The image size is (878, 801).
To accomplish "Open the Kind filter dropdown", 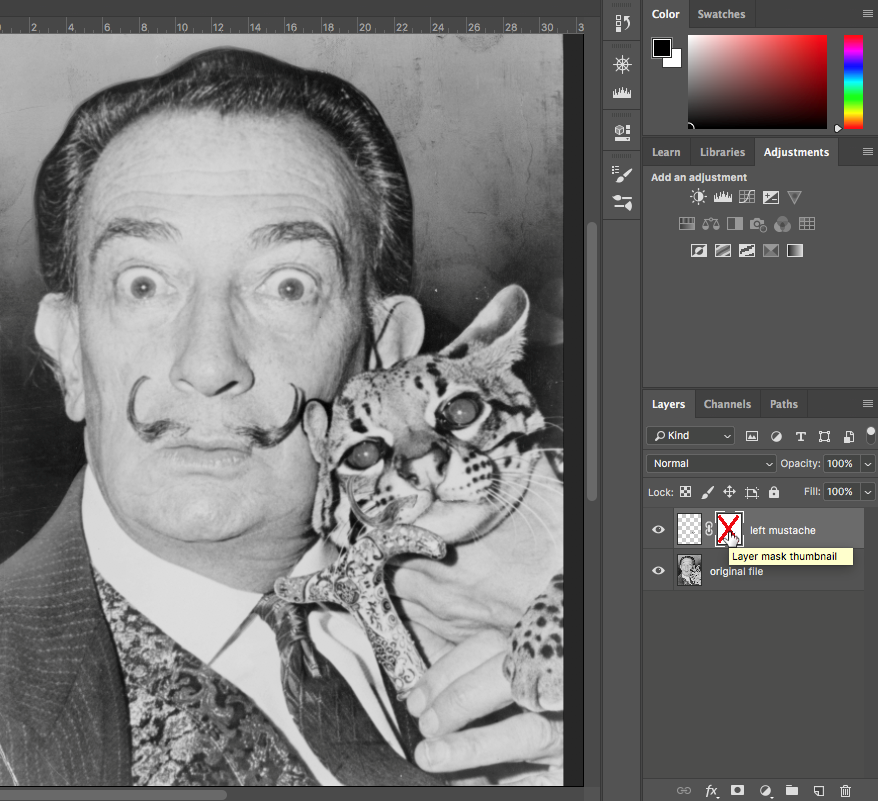I will click(x=691, y=436).
